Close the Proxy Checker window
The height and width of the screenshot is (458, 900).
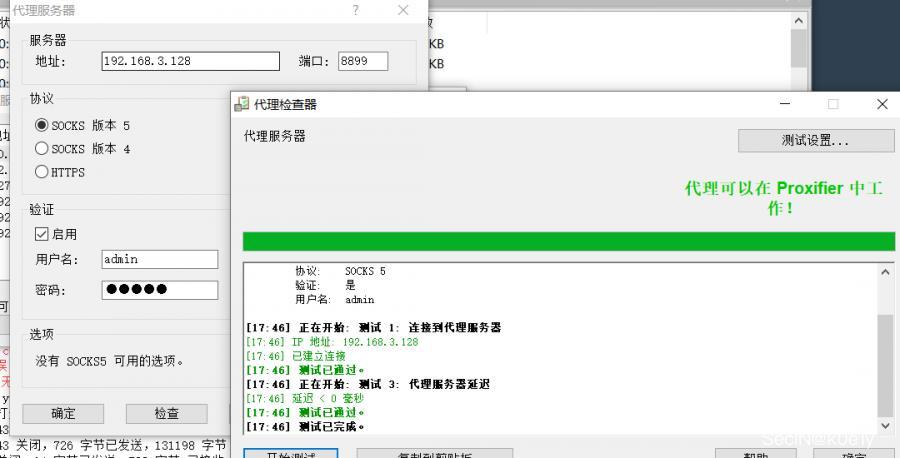(x=881, y=104)
